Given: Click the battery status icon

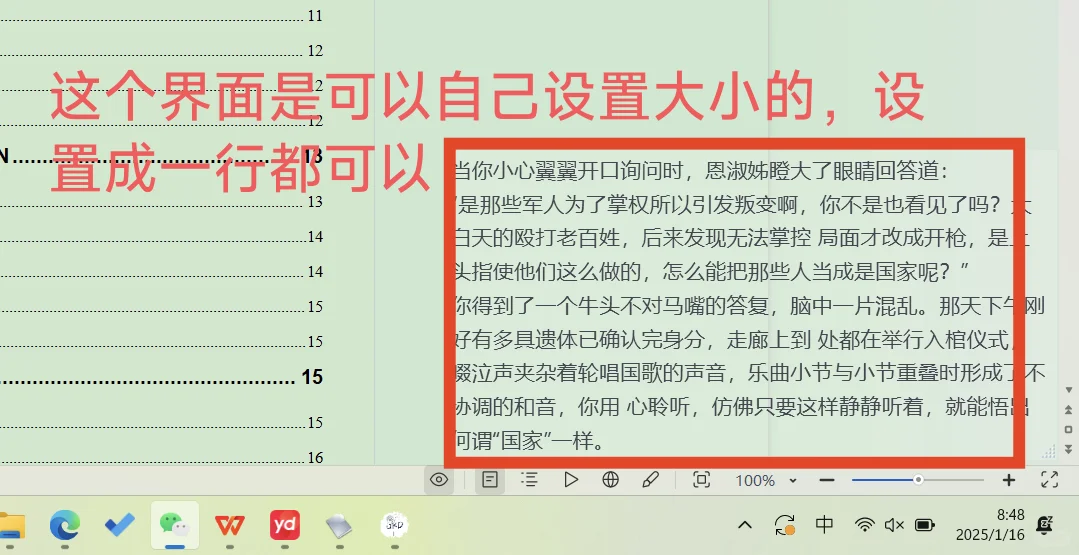Looking at the screenshot, I should pos(924,525).
